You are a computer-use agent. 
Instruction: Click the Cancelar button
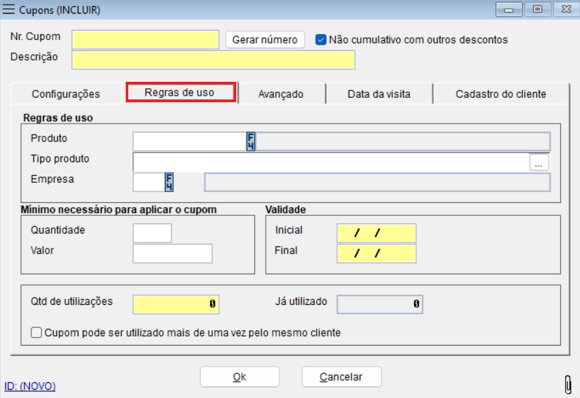click(x=341, y=377)
